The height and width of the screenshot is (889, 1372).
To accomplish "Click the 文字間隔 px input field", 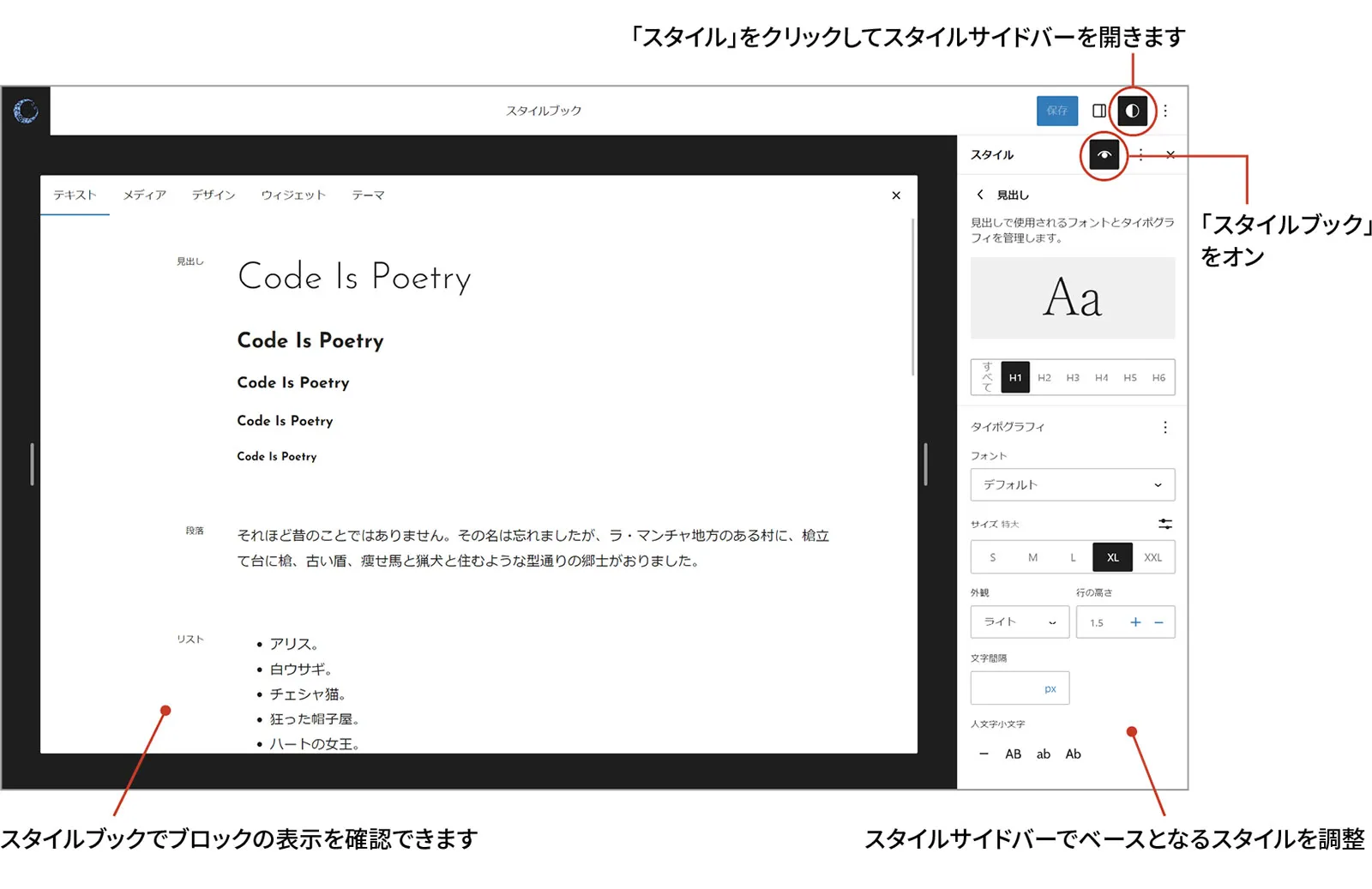I will click(1020, 688).
